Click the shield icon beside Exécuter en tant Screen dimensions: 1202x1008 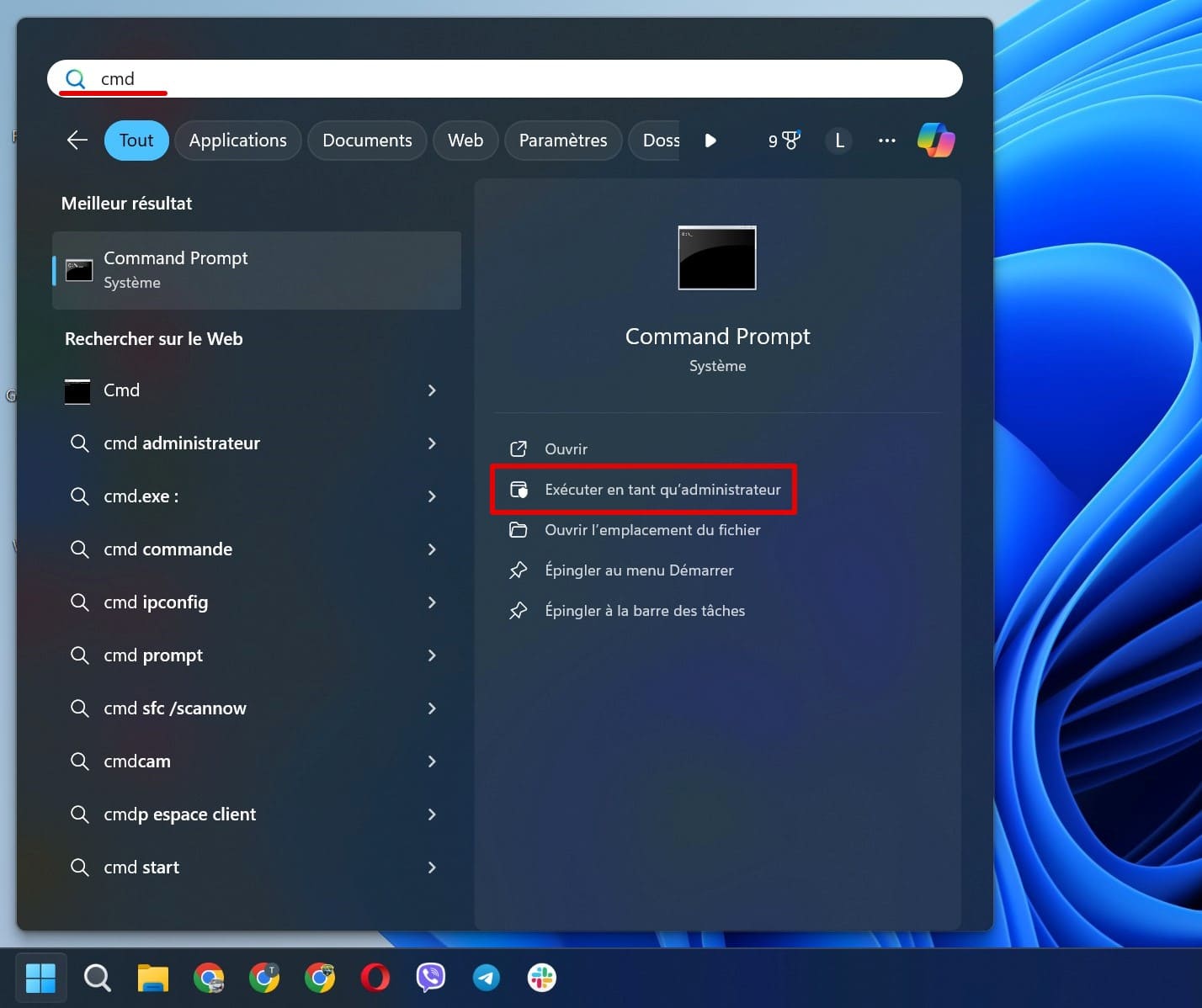[x=519, y=490]
